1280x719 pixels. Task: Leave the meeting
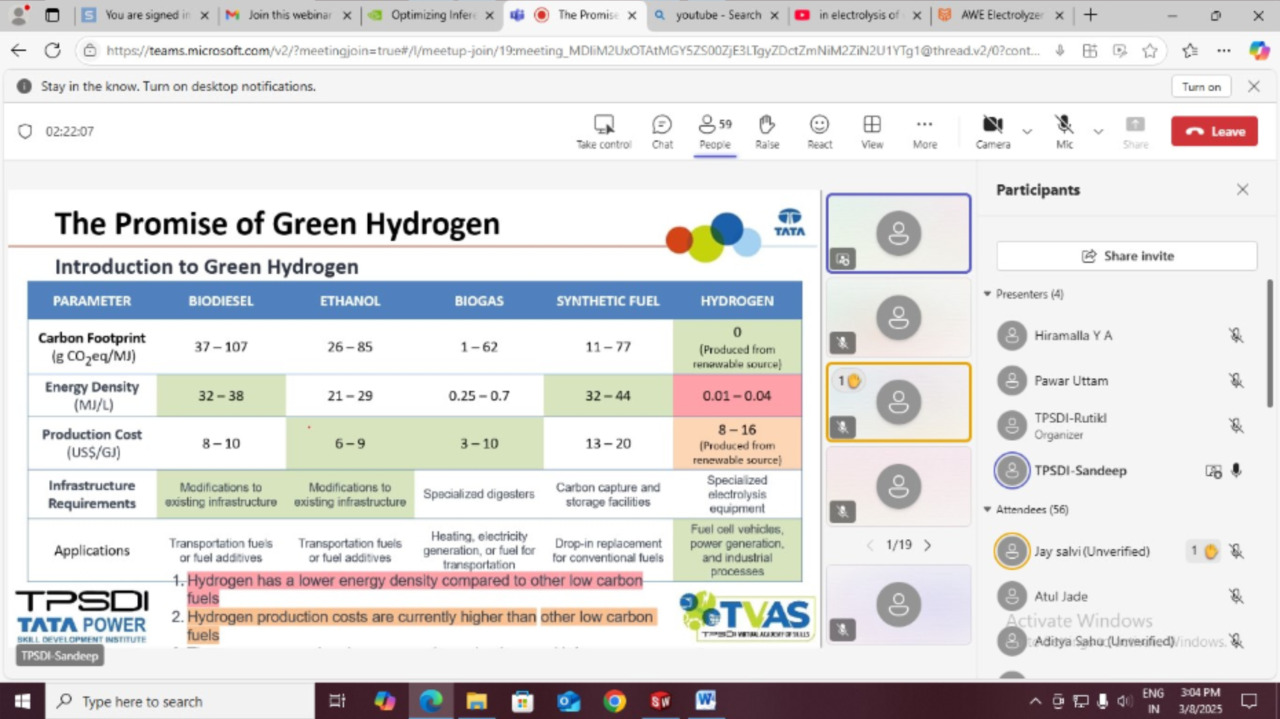(1214, 131)
